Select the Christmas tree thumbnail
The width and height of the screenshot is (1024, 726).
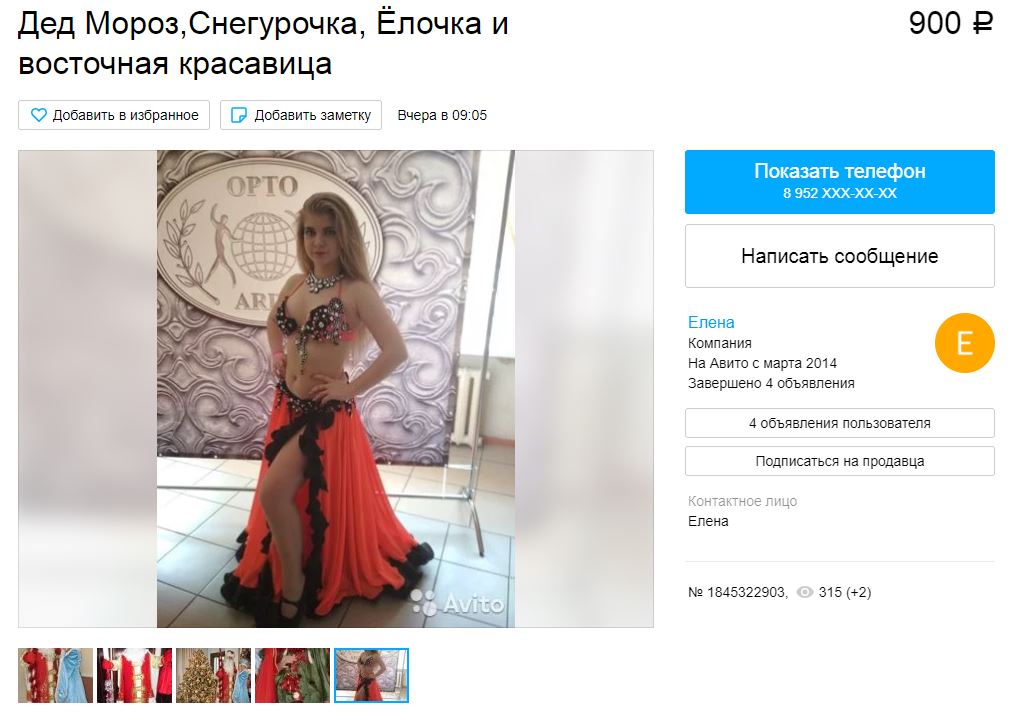tap(214, 675)
